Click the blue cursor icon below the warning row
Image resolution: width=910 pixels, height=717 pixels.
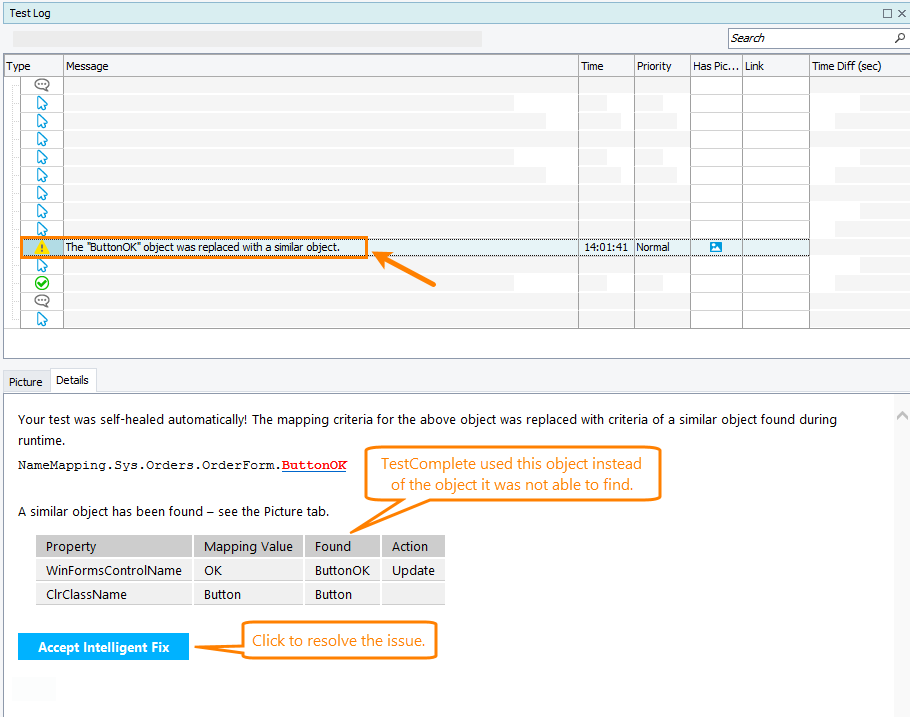pos(41,265)
